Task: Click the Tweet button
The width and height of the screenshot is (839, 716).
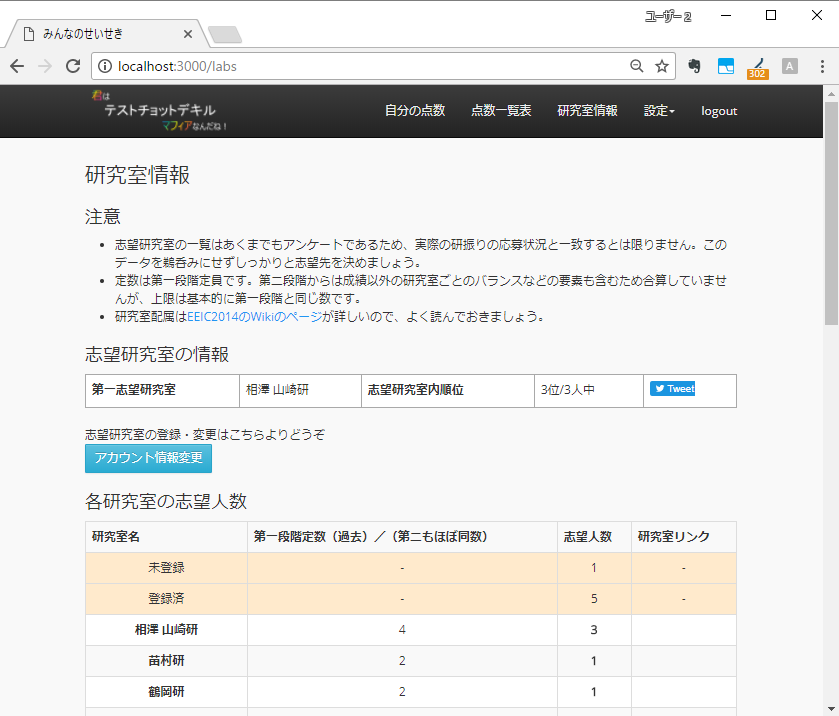Action: click(672, 389)
